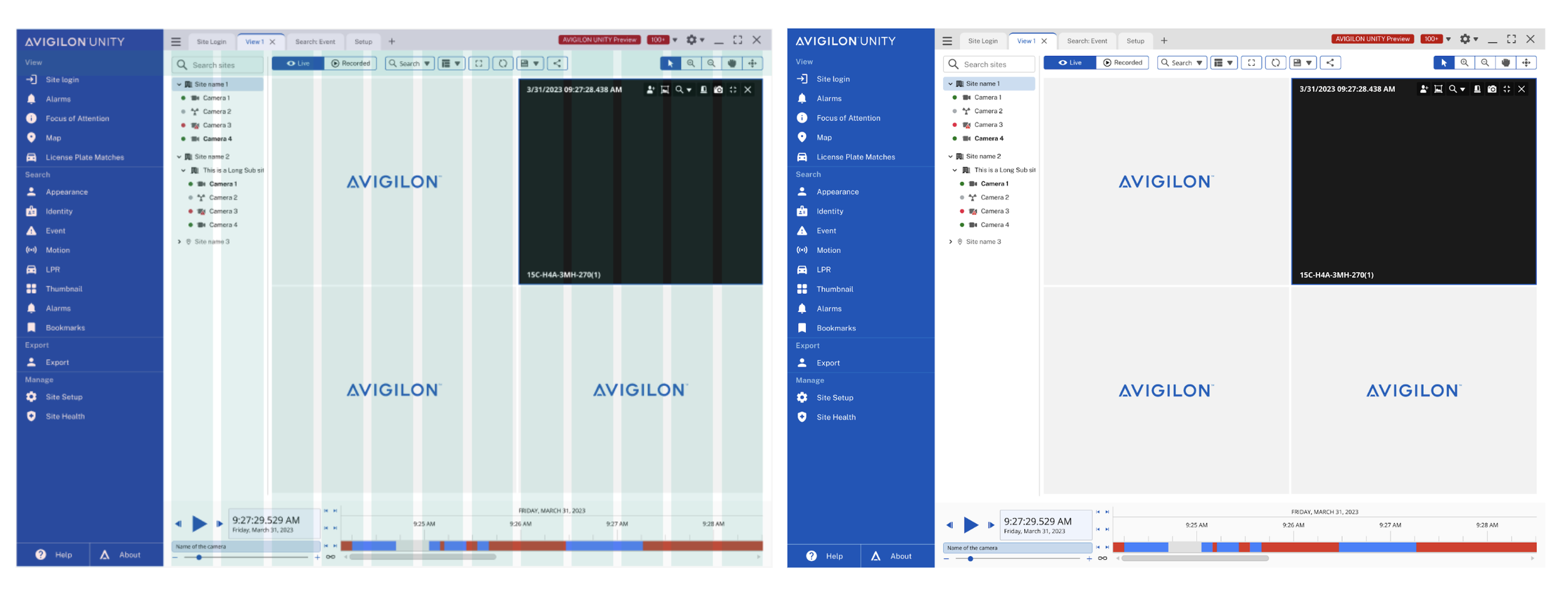Click the add person icon on right video panel
The height and width of the screenshot is (590, 1568).
(x=1424, y=89)
